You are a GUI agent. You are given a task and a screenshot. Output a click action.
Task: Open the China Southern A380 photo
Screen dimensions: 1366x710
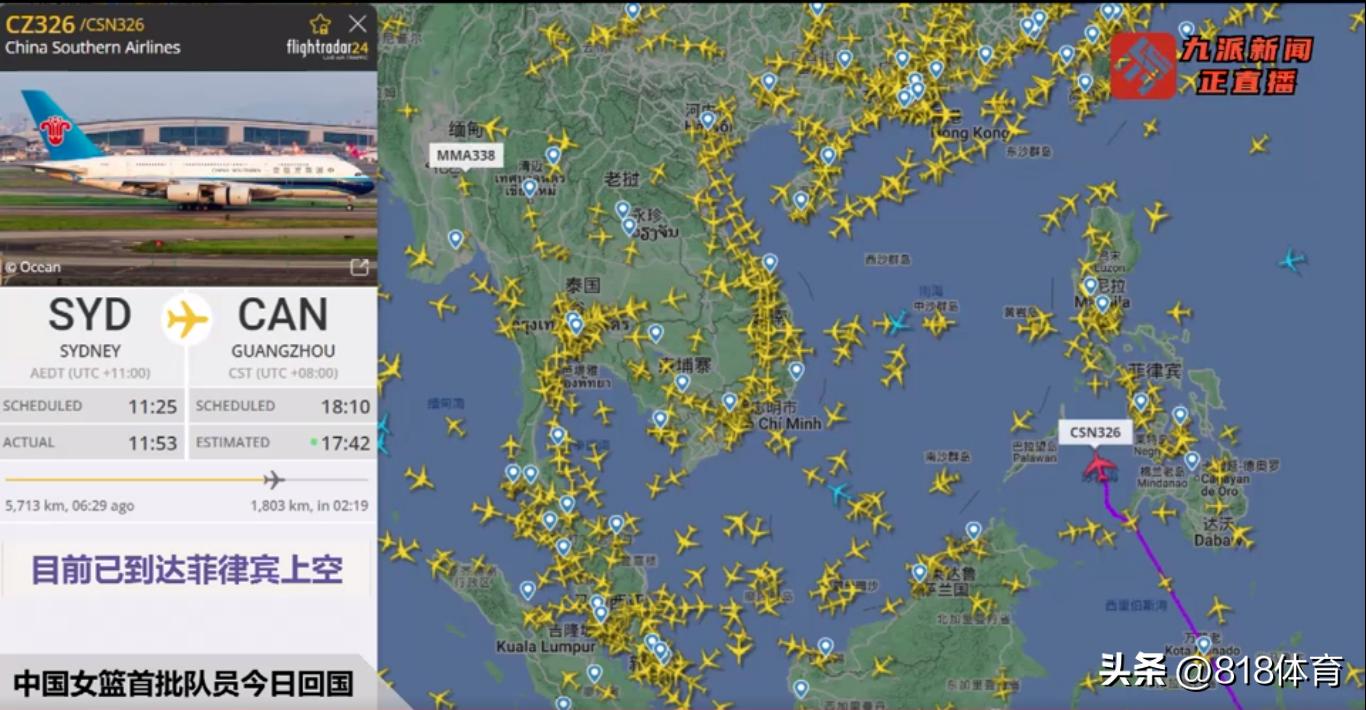[x=188, y=178]
